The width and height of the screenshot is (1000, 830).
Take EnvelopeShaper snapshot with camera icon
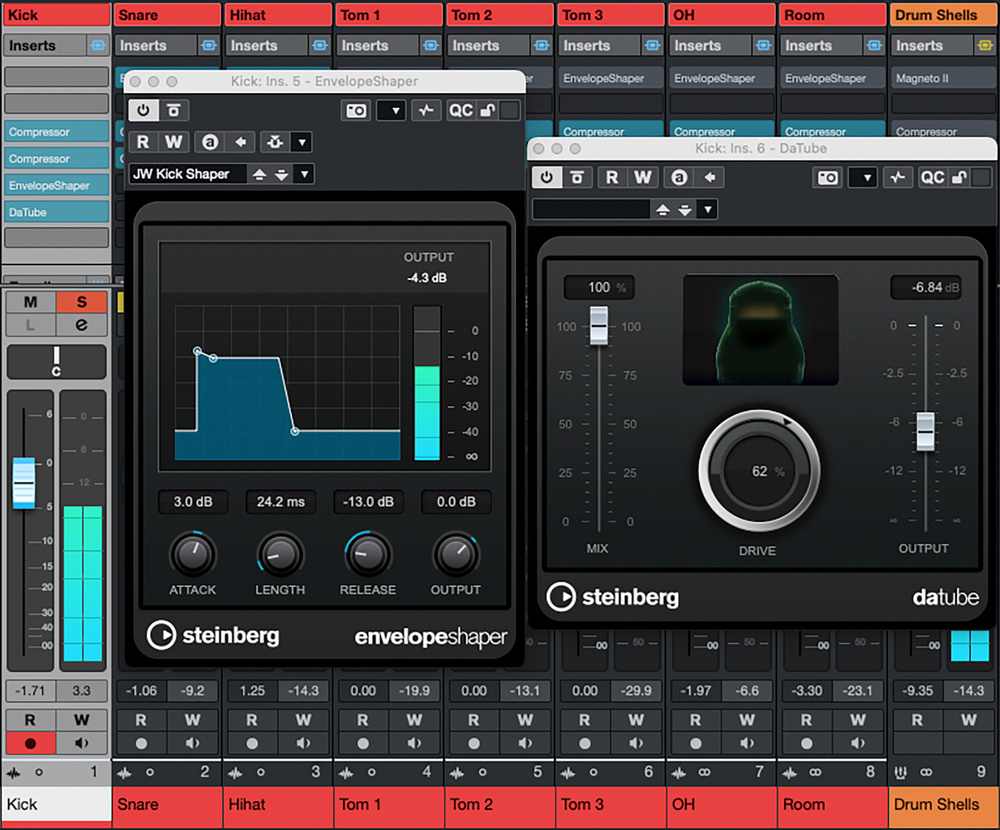click(x=356, y=110)
